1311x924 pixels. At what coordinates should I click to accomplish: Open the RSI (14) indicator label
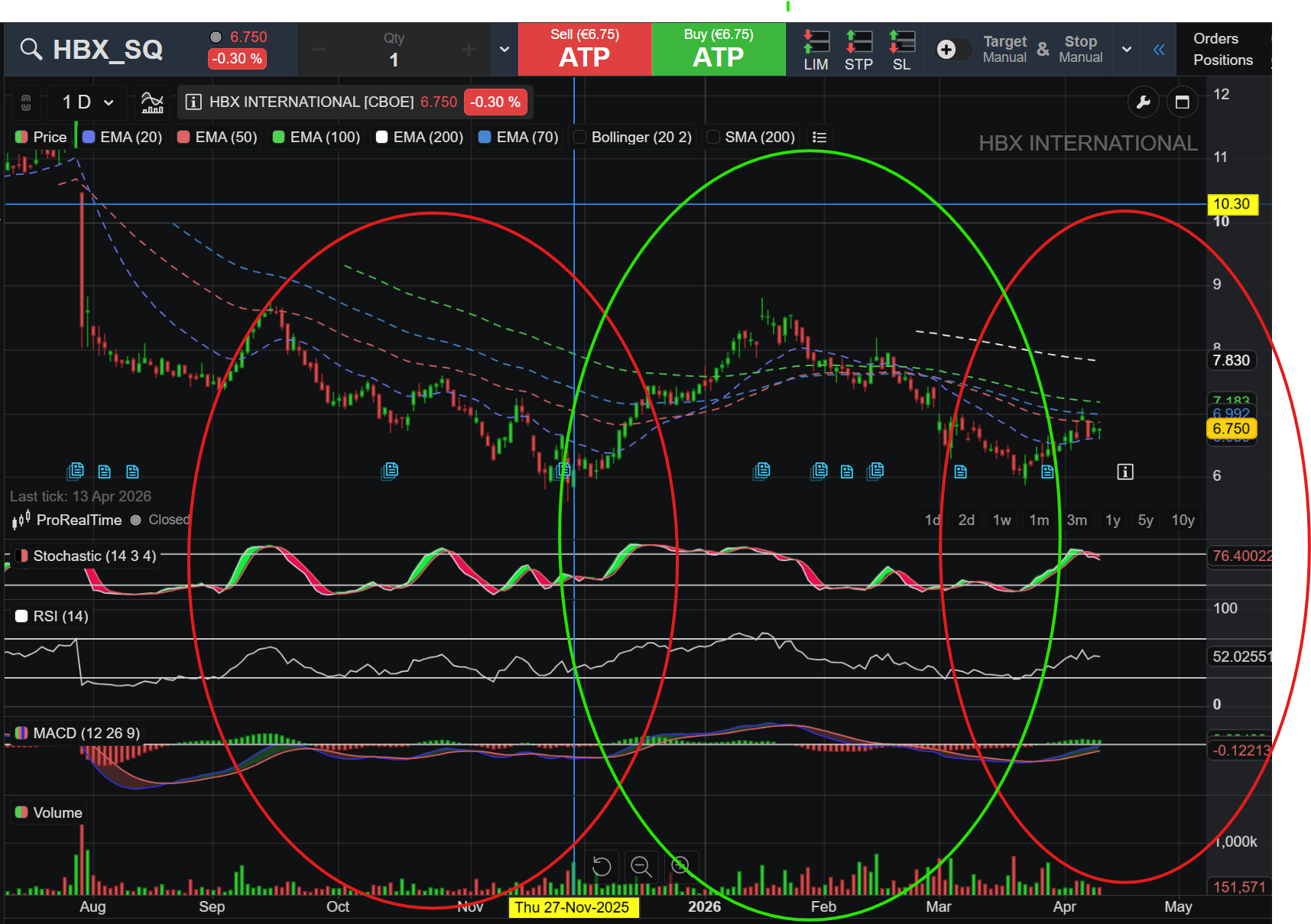click(52, 616)
